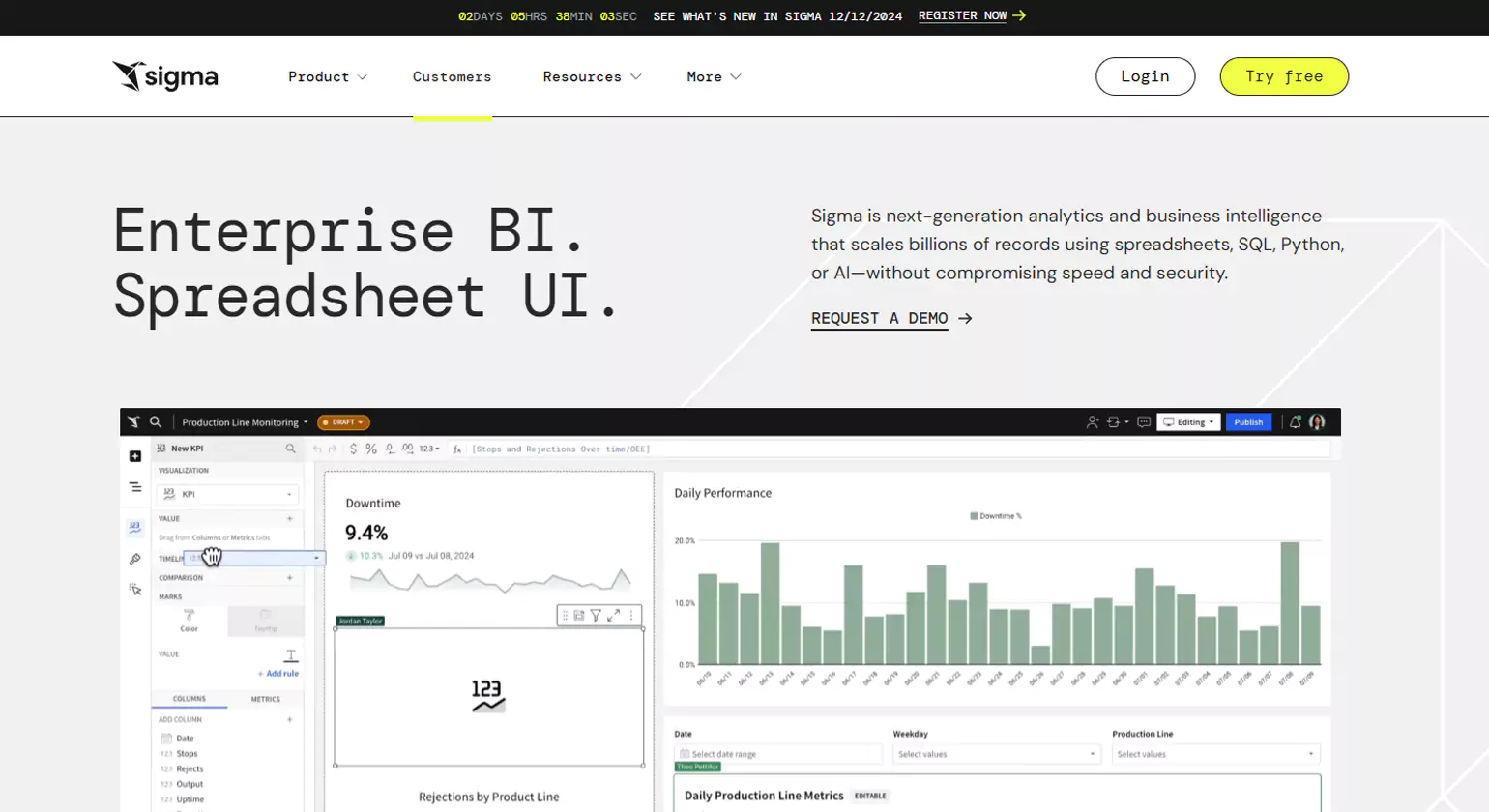Expand the Product menu

pyautogui.click(x=327, y=76)
